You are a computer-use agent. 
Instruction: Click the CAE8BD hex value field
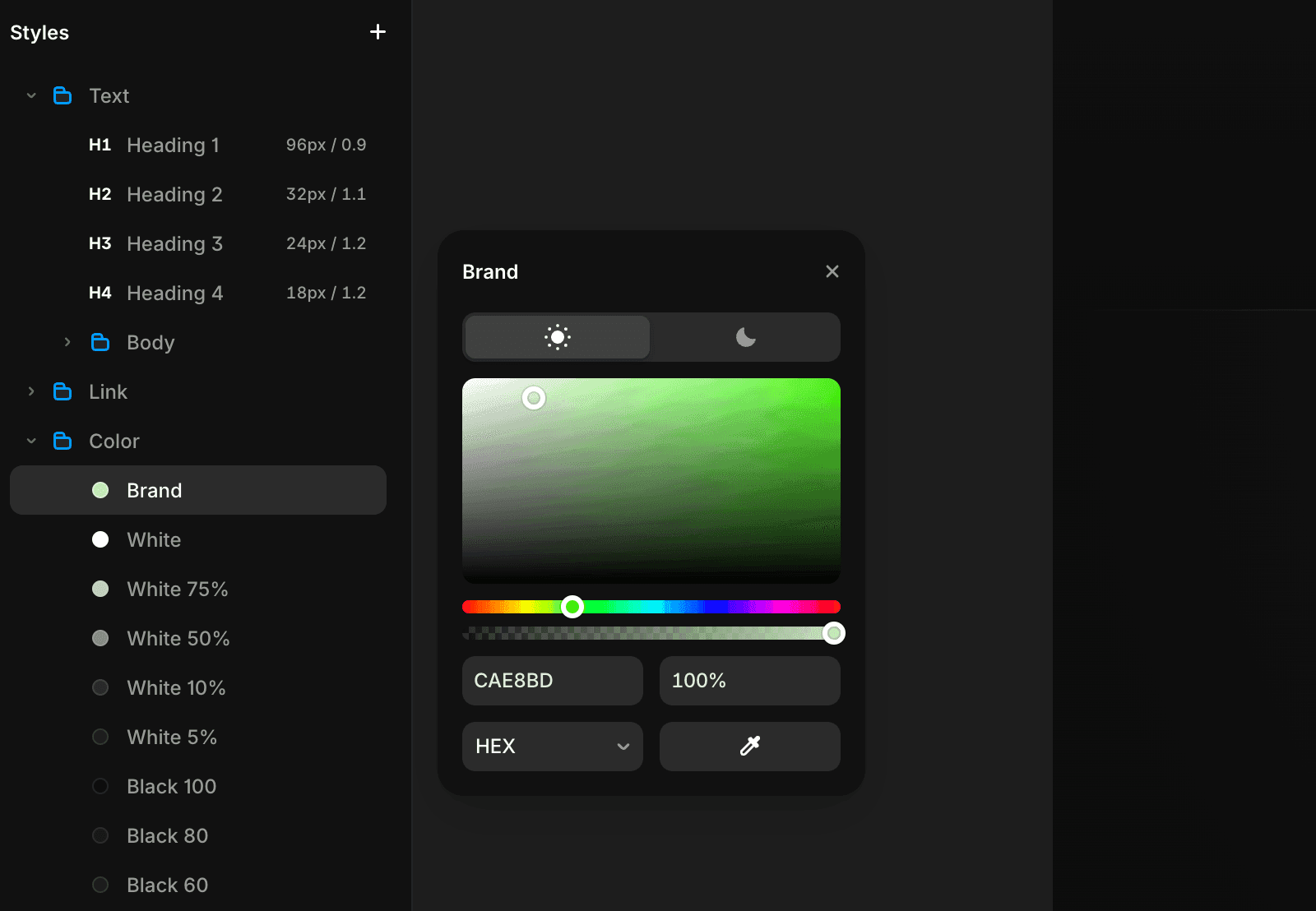(552, 680)
